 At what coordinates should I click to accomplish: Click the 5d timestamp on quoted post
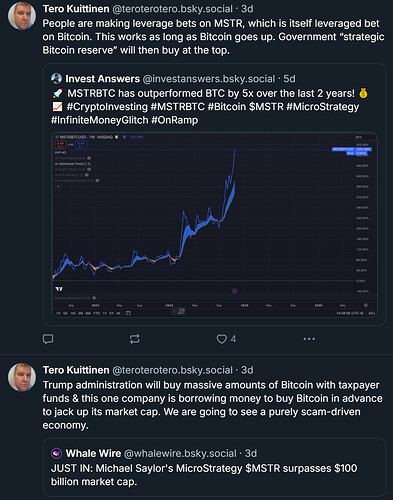tap(289, 79)
